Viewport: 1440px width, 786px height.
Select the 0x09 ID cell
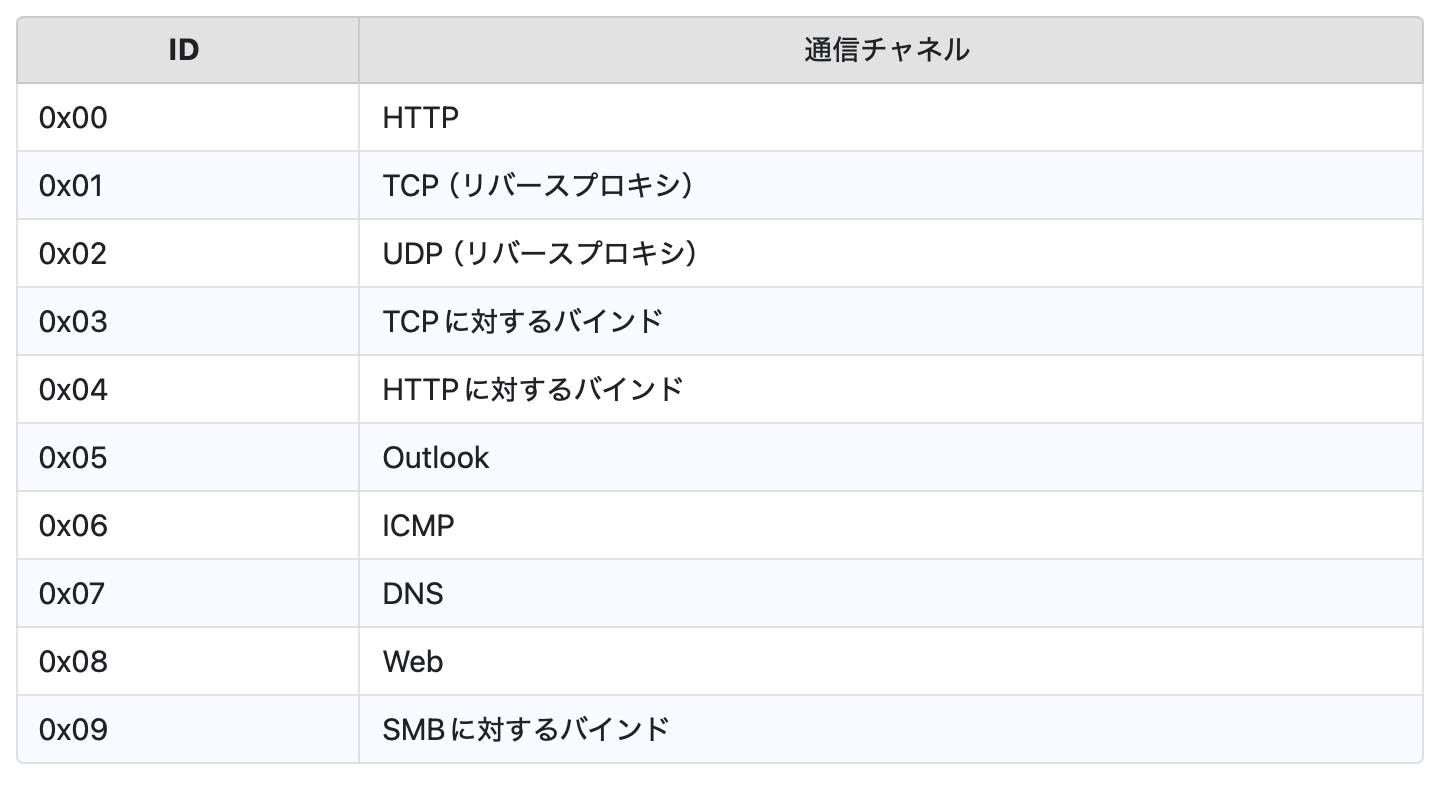[73, 730]
